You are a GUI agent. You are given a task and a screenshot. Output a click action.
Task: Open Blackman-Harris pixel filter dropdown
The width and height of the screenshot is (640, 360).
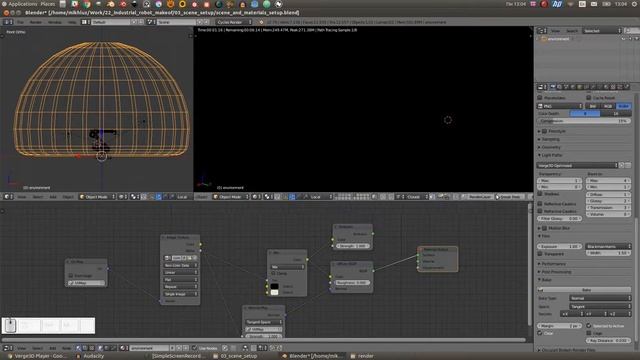608,247
